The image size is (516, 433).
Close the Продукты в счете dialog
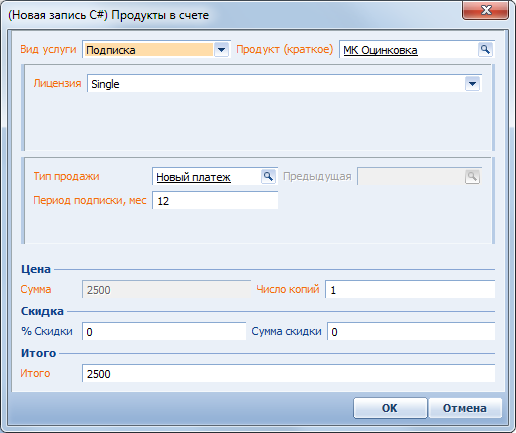[485, 10]
